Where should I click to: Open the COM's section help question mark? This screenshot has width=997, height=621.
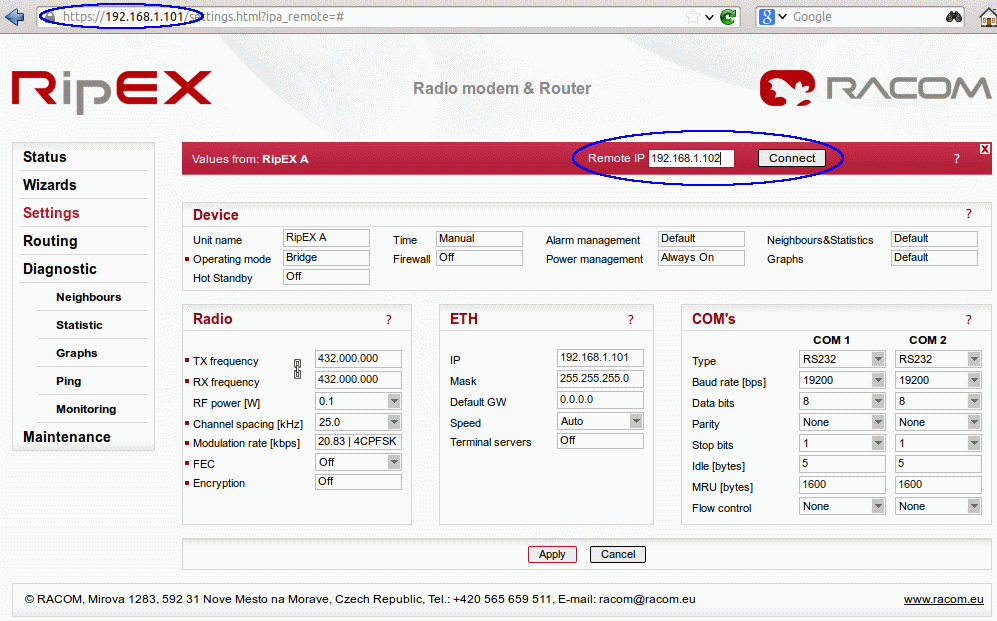tap(968, 320)
